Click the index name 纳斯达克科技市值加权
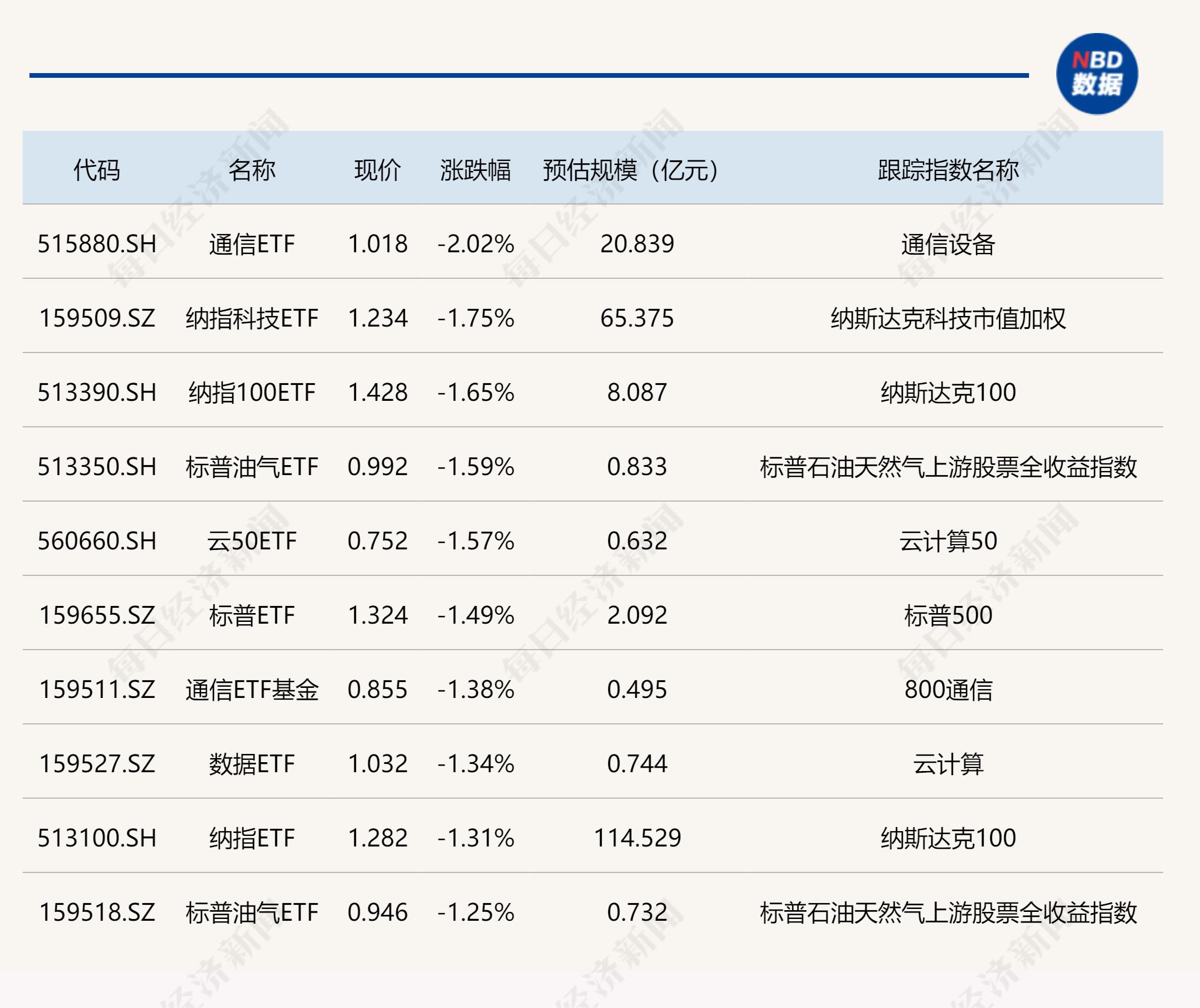1200x1008 pixels. [x=948, y=318]
